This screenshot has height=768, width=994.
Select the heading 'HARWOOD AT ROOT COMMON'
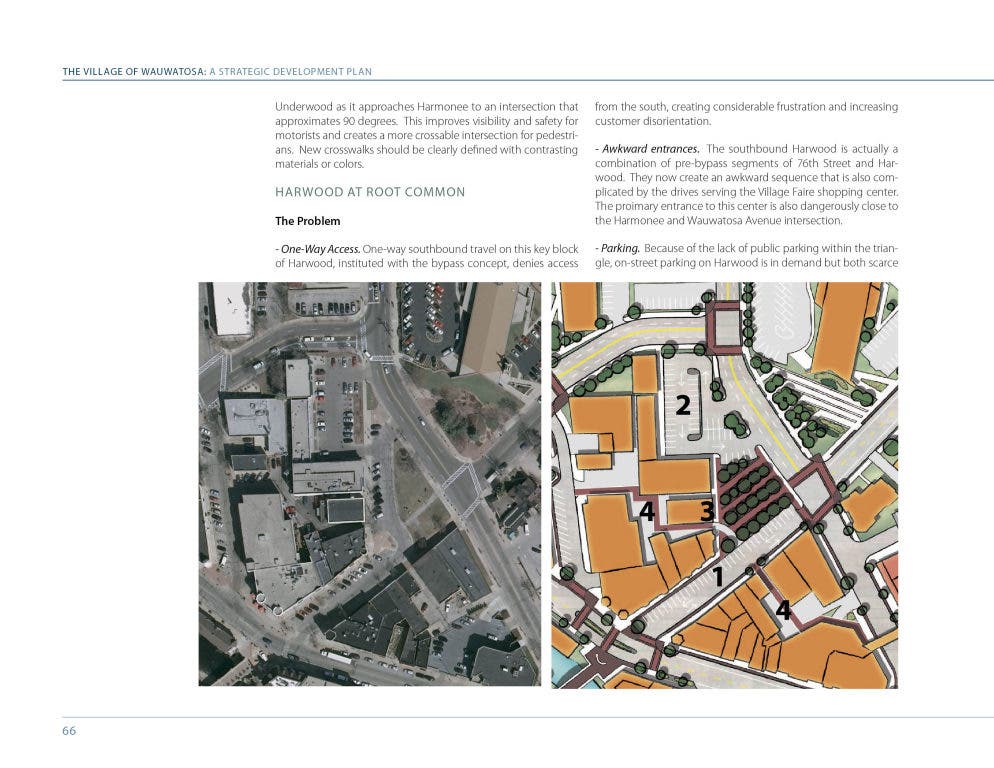pyautogui.click(x=370, y=192)
